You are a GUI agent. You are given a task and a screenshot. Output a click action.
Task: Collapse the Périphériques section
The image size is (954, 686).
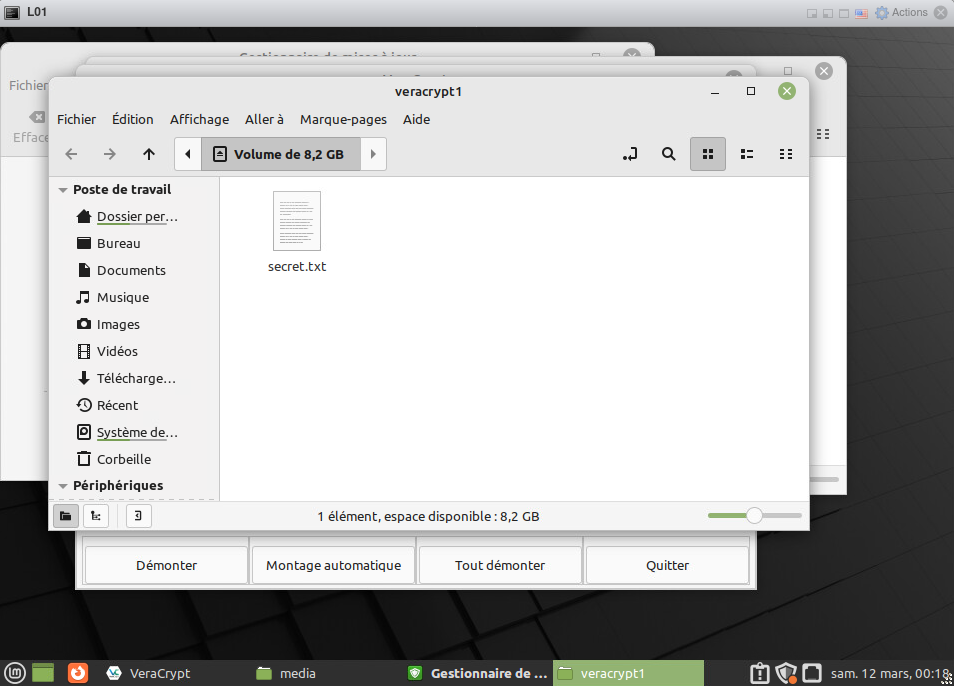63,486
